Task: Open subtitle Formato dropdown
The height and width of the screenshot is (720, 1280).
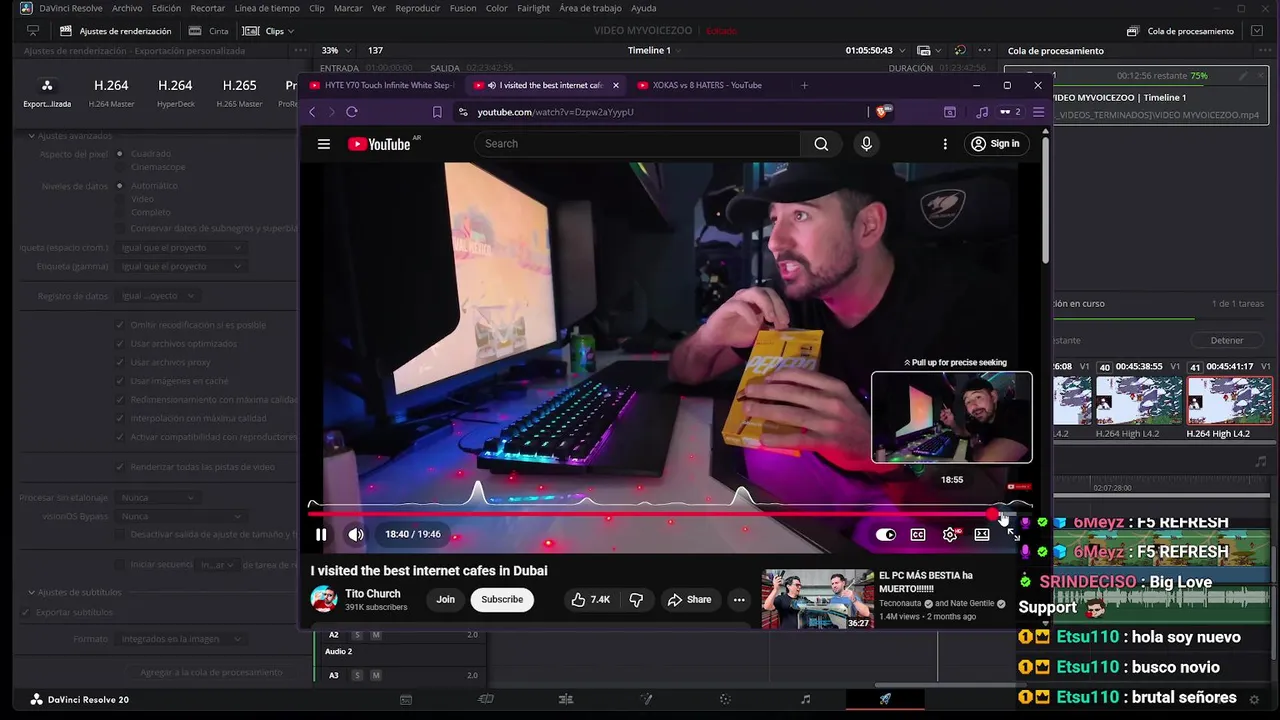Action: click(x=181, y=639)
